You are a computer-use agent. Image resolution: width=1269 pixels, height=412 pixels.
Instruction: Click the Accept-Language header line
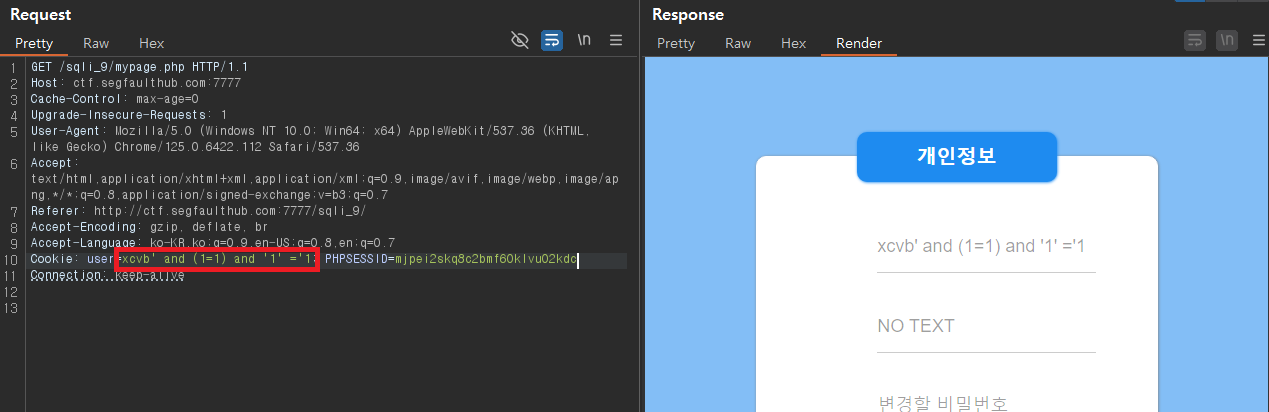[x=213, y=243]
